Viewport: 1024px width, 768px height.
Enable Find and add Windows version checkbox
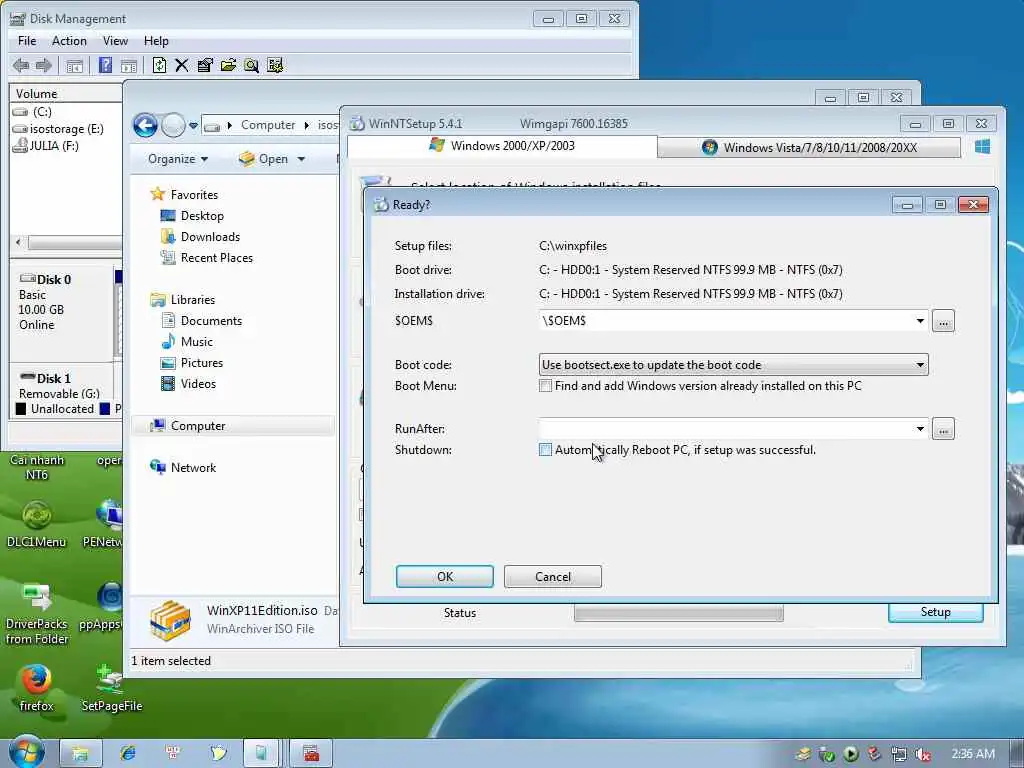pyautogui.click(x=545, y=386)
